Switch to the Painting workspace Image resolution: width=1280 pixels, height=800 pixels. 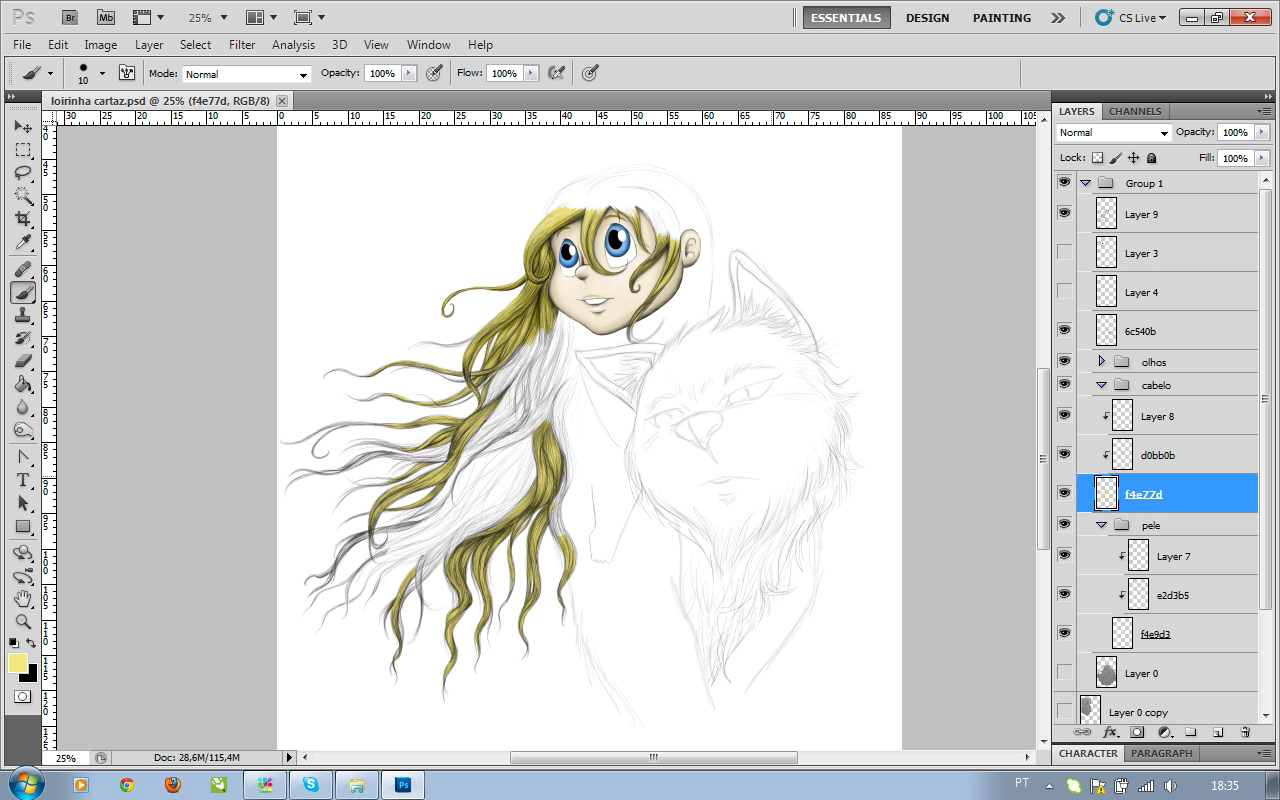[1001, 18]
